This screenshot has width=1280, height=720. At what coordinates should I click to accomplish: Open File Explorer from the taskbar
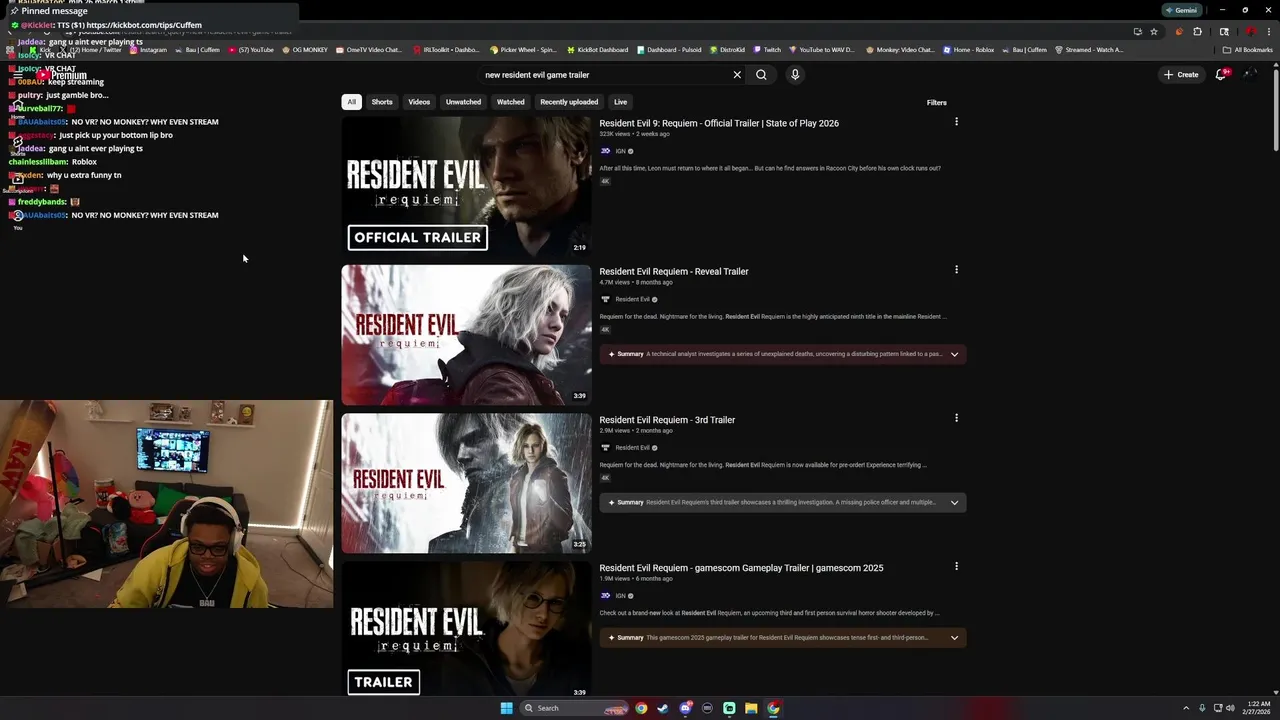751,708
